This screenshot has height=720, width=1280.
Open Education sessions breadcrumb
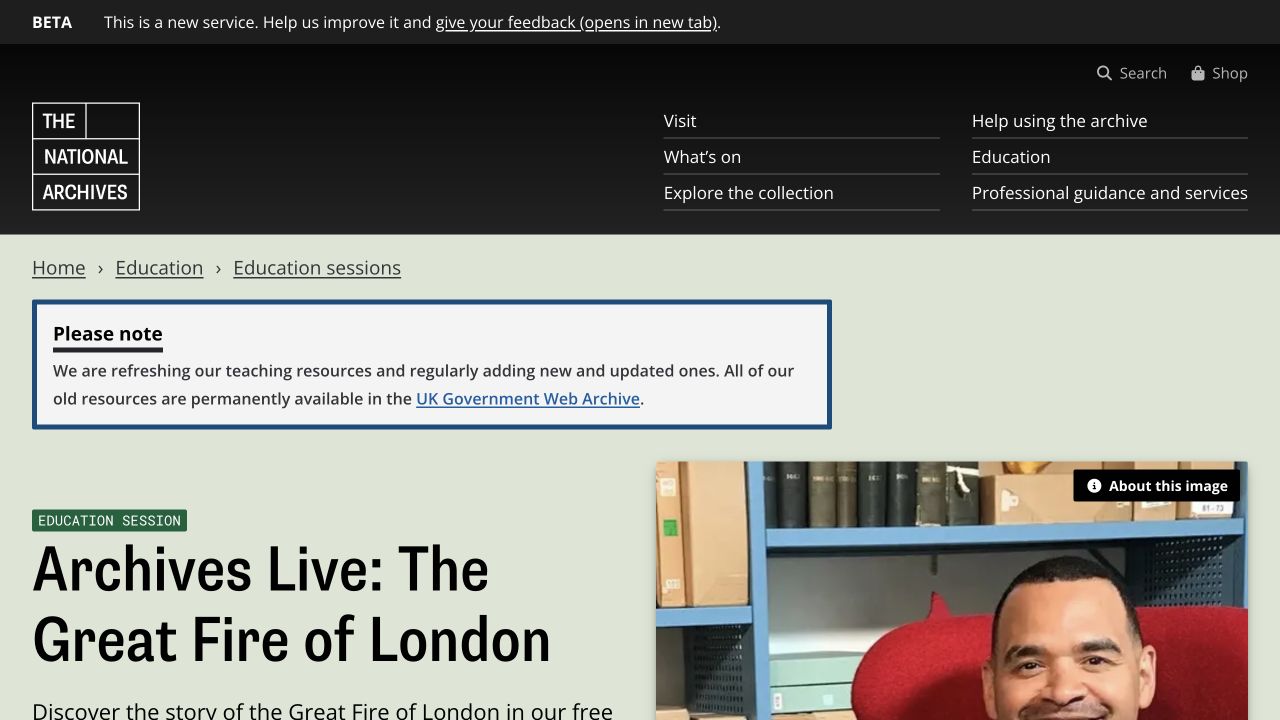click(317, 268)
